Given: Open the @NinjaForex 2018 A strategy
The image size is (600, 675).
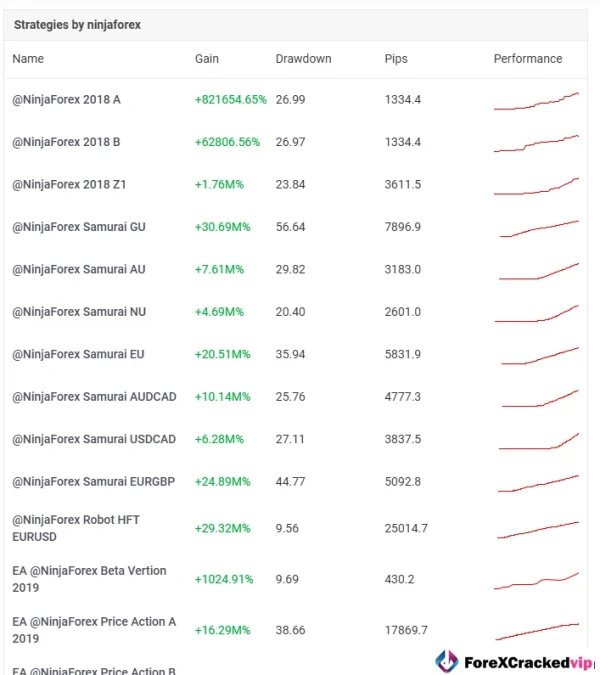Looking at the screenshot, I should pyautogui.click(x=66, y=100).
